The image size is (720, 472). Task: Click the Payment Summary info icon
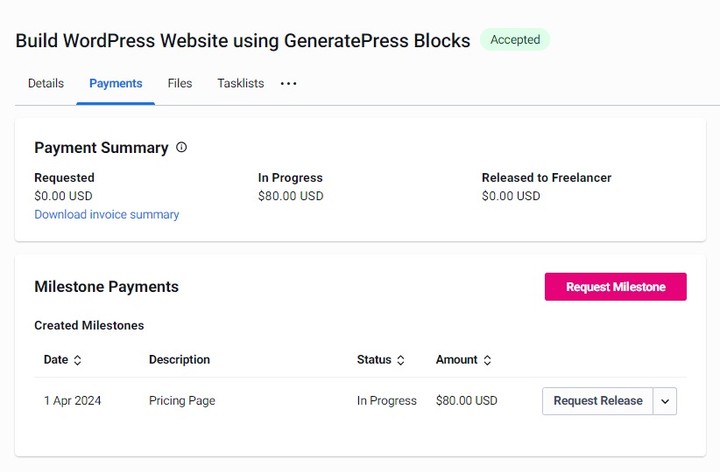point(181,147)
